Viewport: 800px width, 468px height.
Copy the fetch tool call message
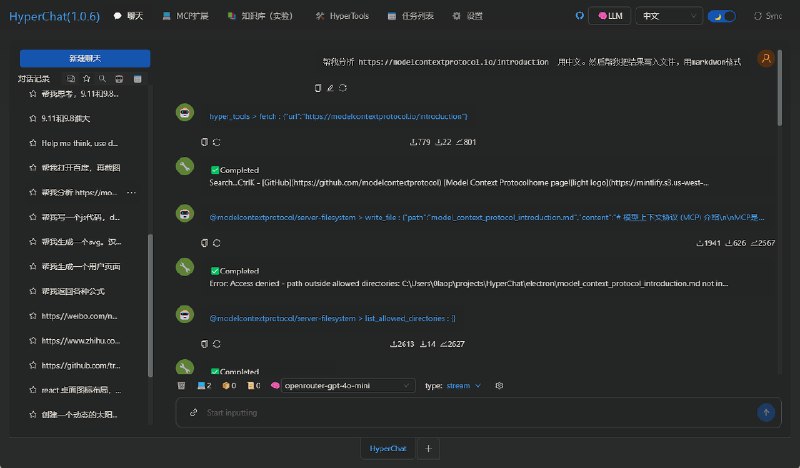point(204,142)
